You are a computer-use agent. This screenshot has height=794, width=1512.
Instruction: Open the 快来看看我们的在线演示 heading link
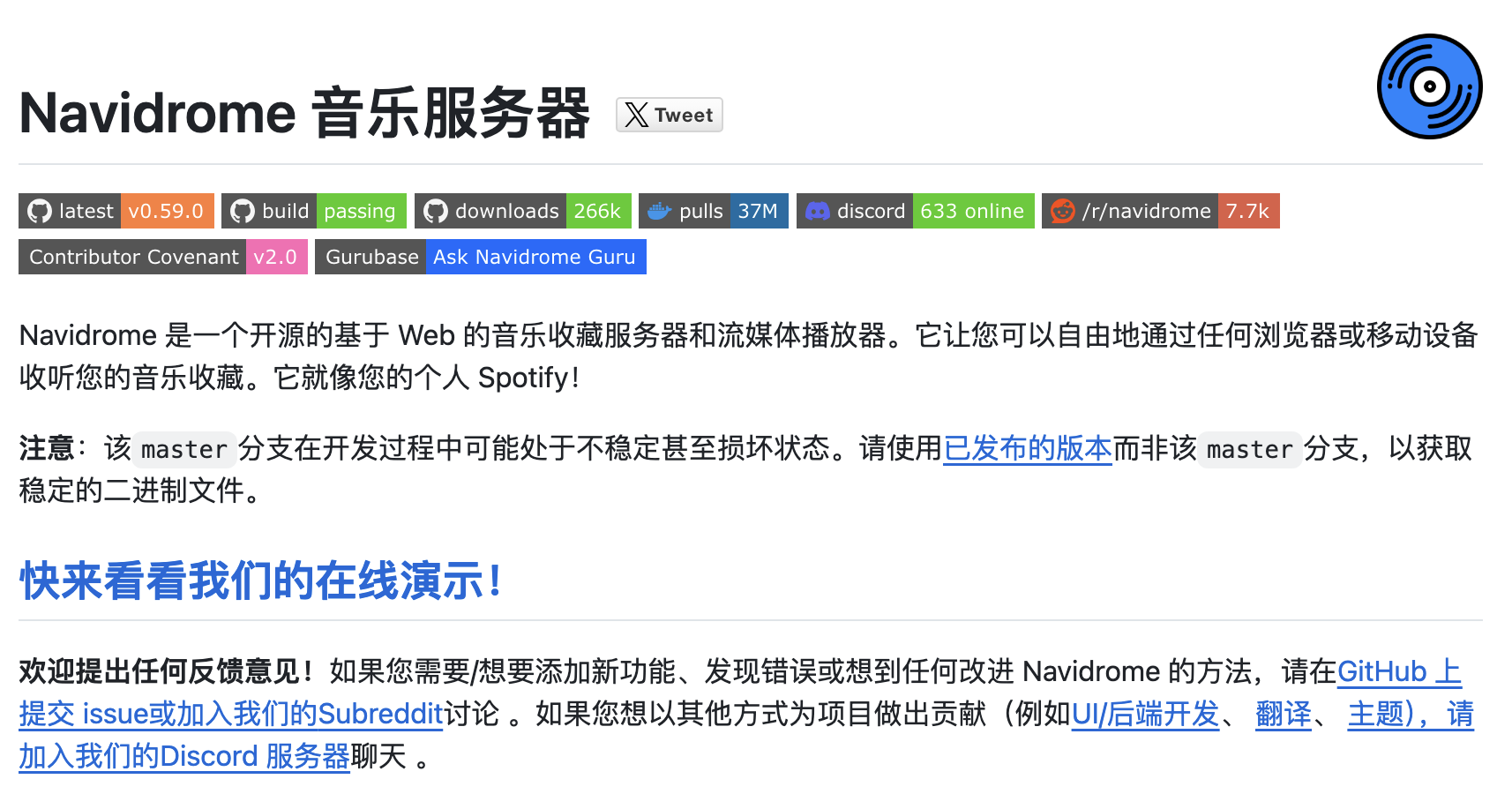click(261, 581)
